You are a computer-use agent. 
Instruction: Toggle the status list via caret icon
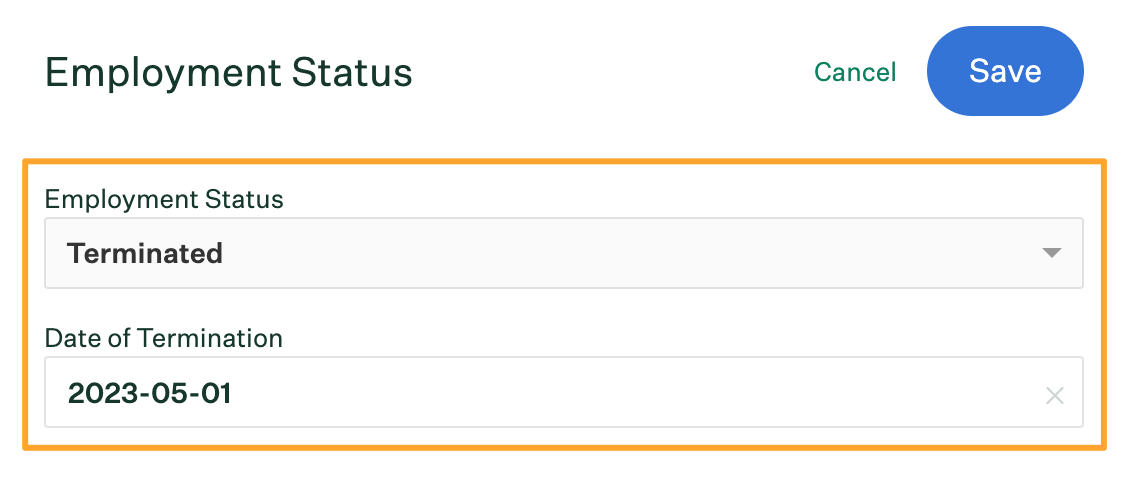click(1052, 253)
